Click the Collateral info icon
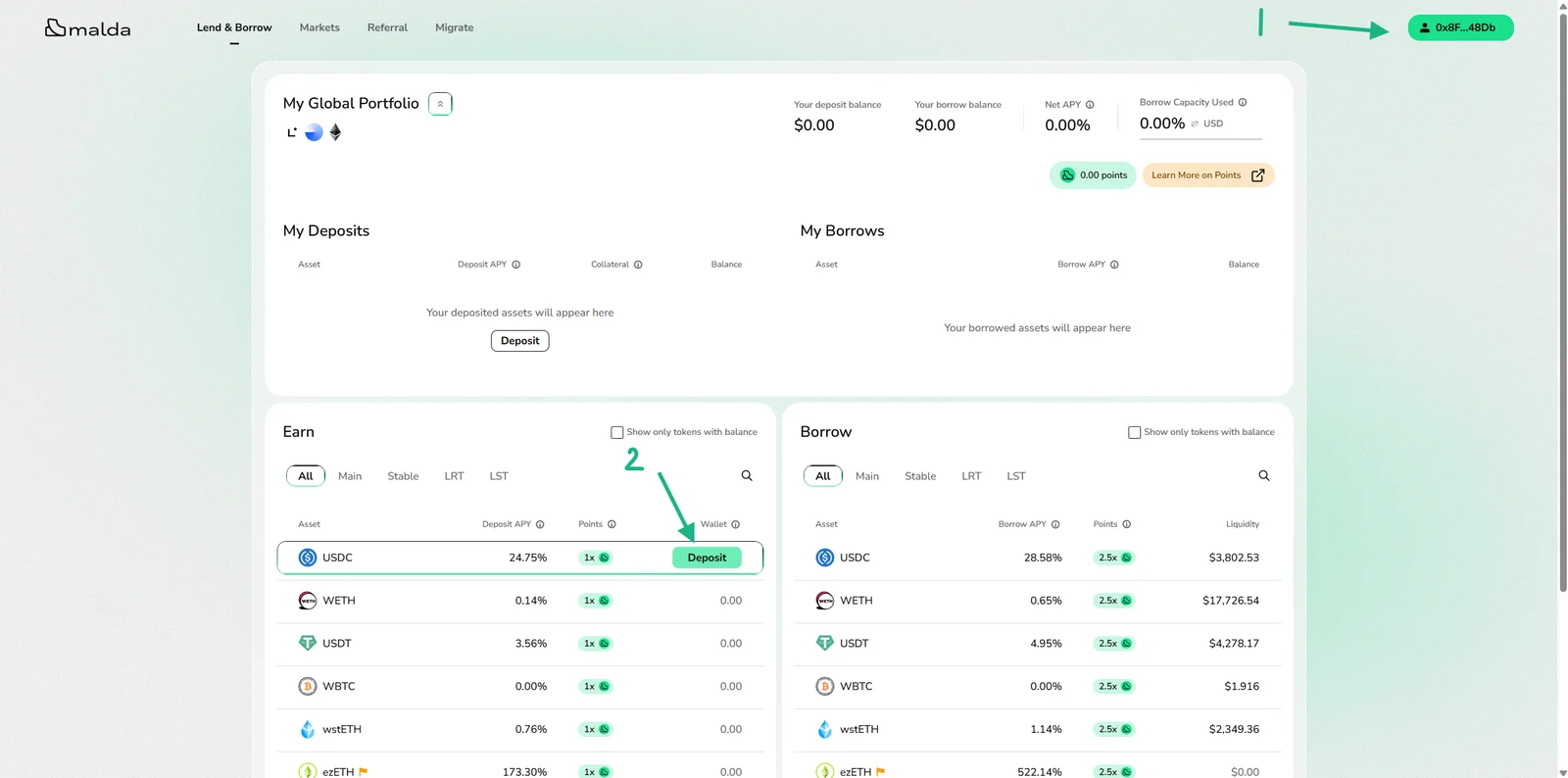Screen dimensions: 1568x778 (638, 265)
